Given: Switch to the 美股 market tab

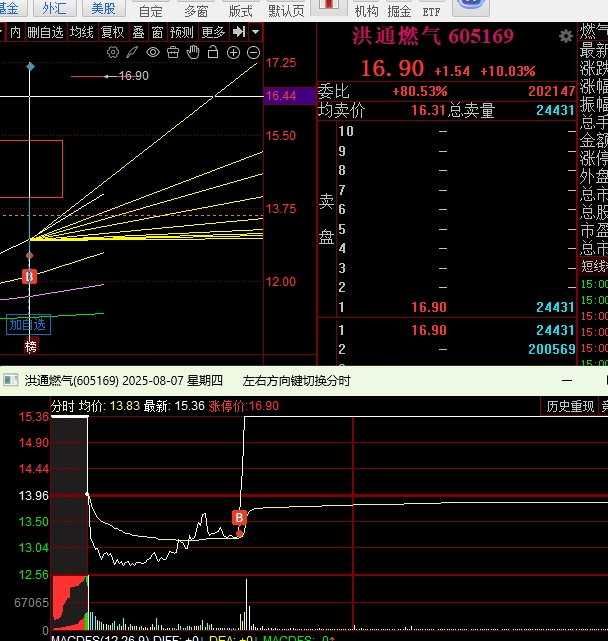Looking at the screenshot, I should (103, 8).
